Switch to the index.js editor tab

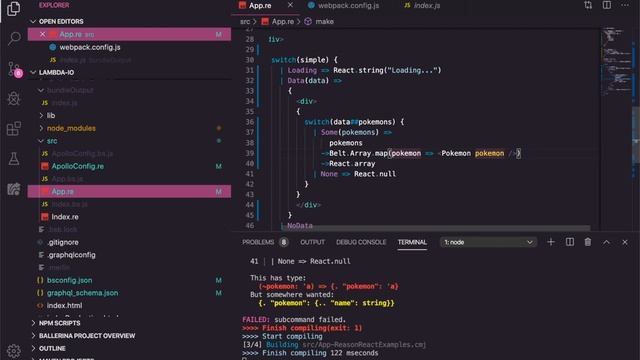pos(422,5)
